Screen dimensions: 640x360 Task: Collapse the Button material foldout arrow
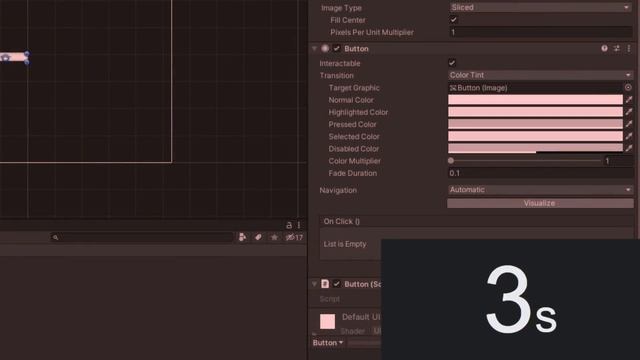tap(314, 284)
